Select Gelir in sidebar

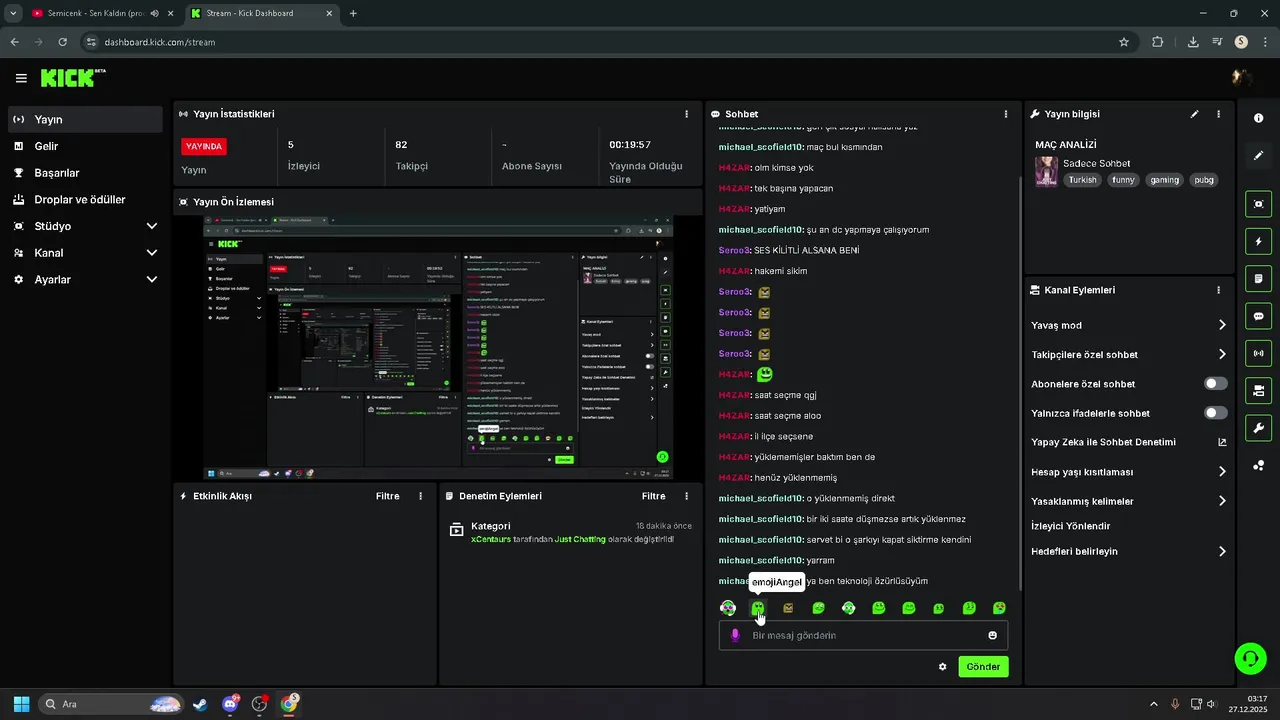pos(85,146)
